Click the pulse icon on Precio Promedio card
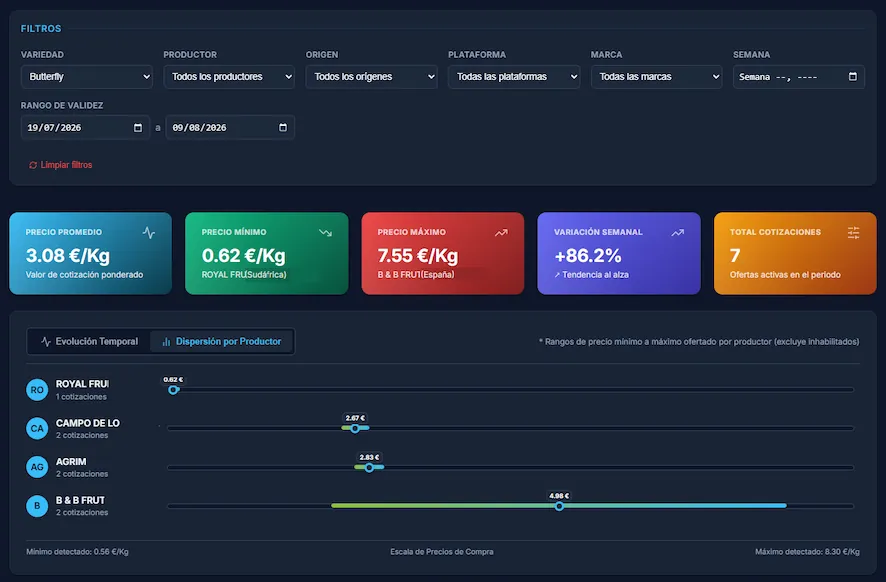Viewport: 886px width, 582px height. (149, 232)
